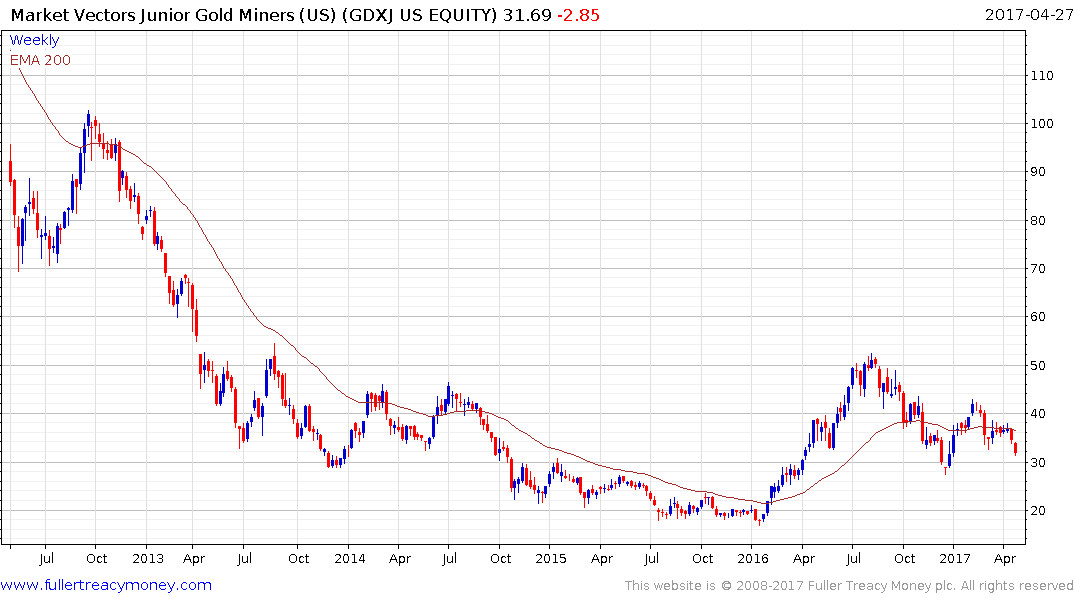Select the 90 price axis label
Screen dimensions: 1075x600
(1038, 172)
